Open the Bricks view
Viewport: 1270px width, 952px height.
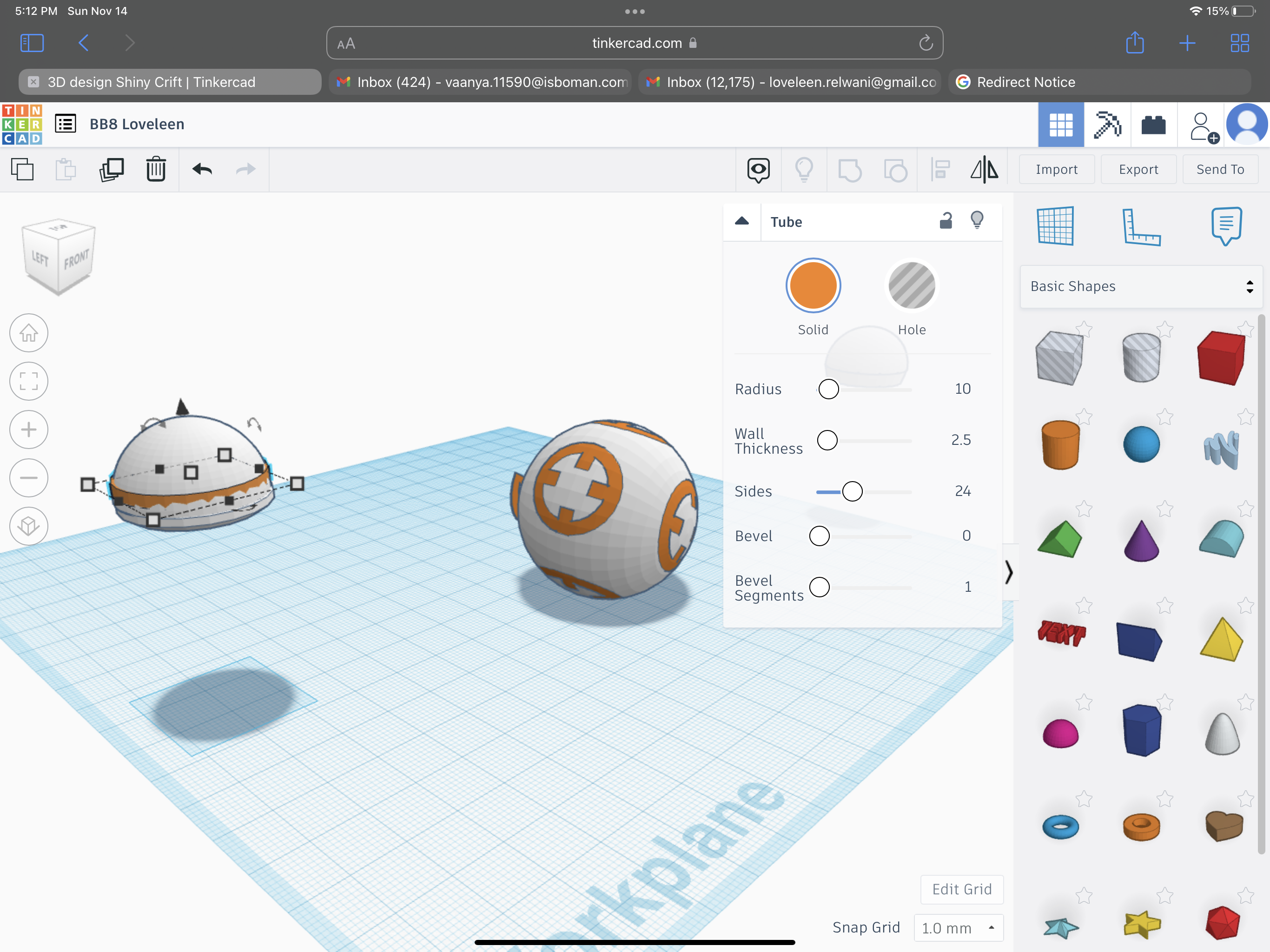tap(1153, 125)
